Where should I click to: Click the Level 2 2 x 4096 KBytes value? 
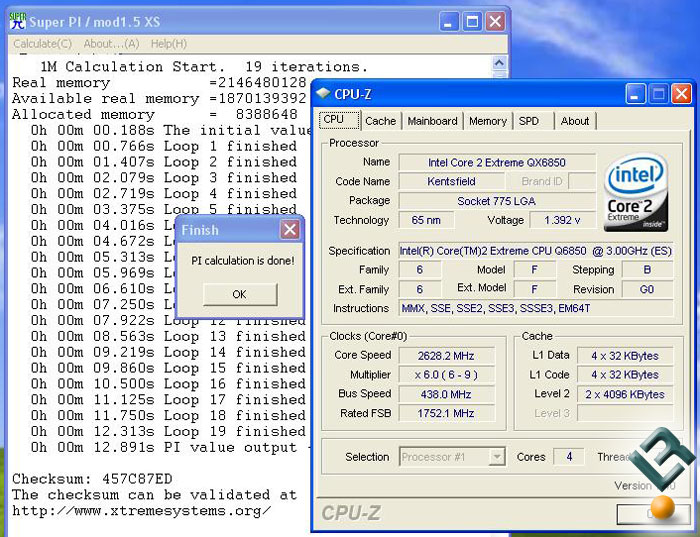(x=625, y=394)
